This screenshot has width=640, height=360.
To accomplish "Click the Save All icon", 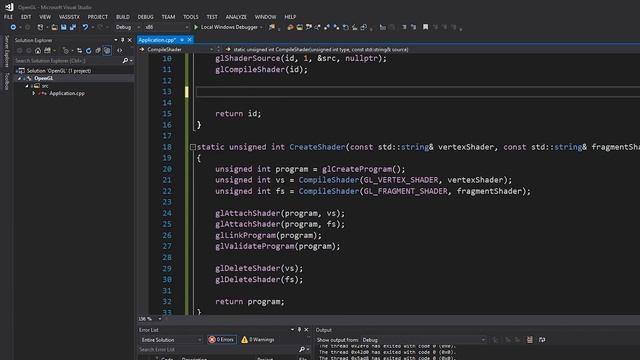I will (73, 27).
